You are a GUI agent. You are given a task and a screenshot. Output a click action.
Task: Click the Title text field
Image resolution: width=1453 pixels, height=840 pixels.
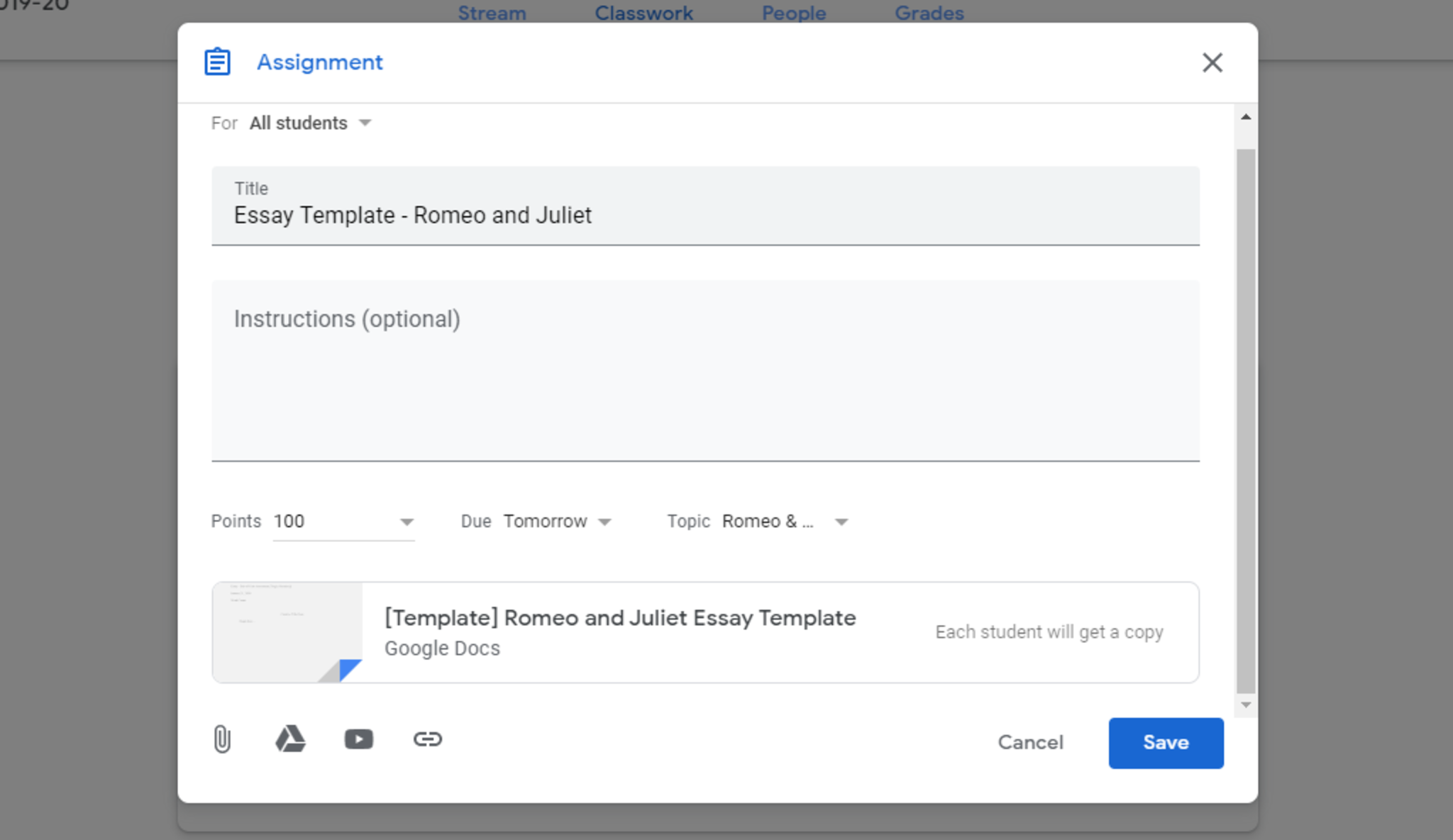click(705, 215)
